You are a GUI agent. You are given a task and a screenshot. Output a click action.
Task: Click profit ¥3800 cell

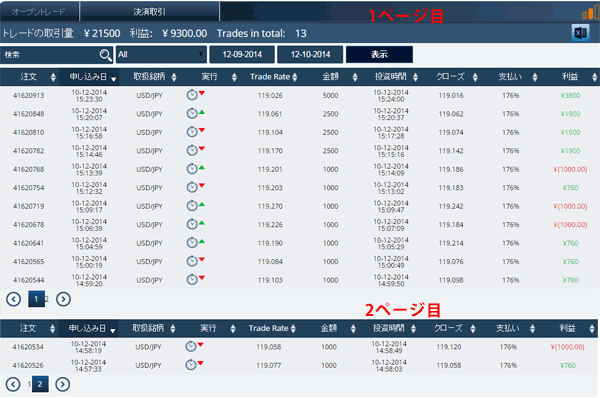point(570,95)
